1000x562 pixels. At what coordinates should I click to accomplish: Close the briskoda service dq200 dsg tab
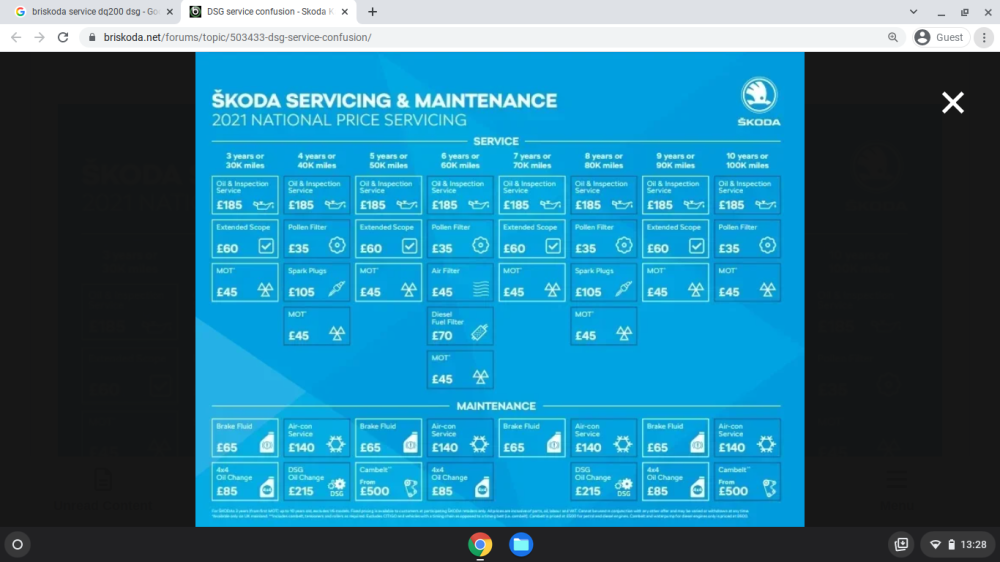click(170, 11)
